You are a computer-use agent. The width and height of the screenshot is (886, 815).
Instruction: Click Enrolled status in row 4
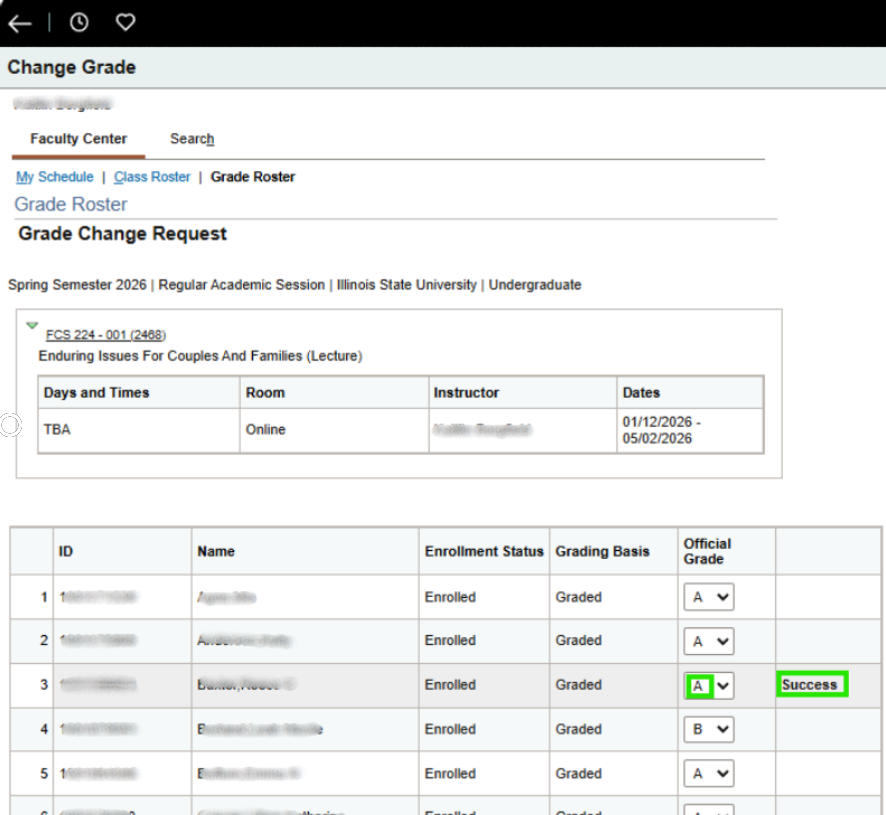click(x=450, y=729)
